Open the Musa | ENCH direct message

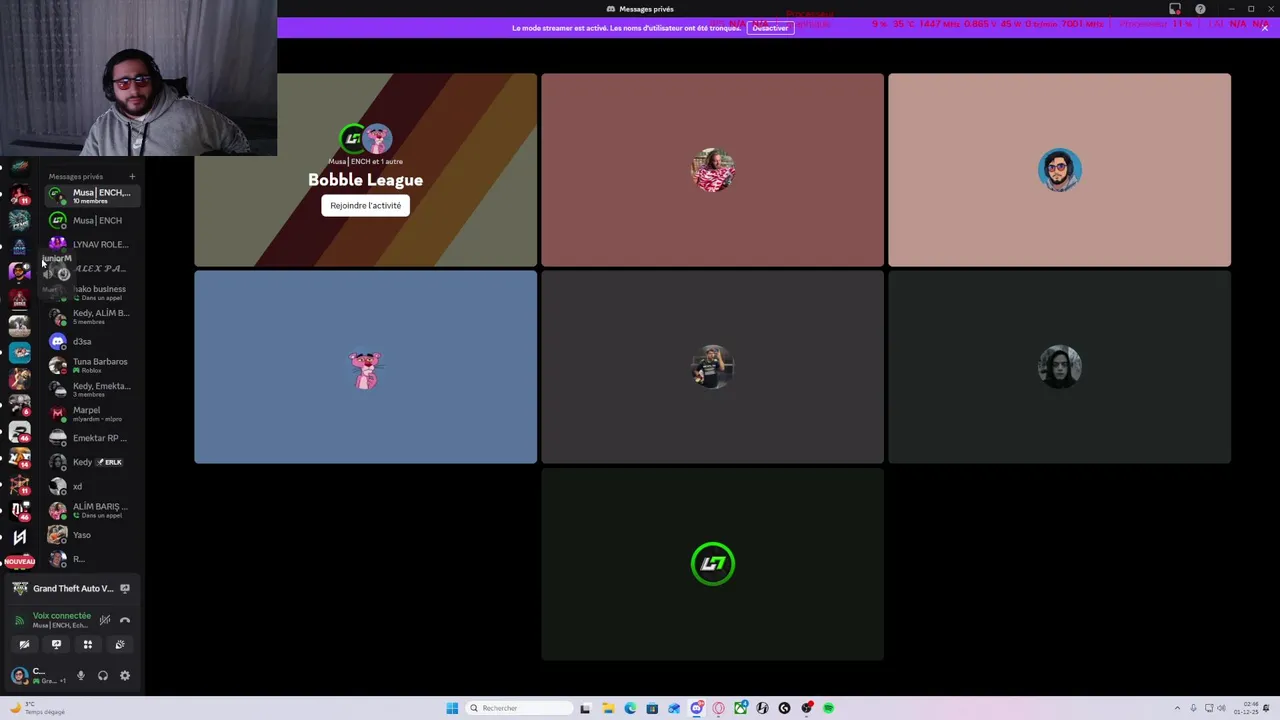pyautogui.click(x=93, y=220)
